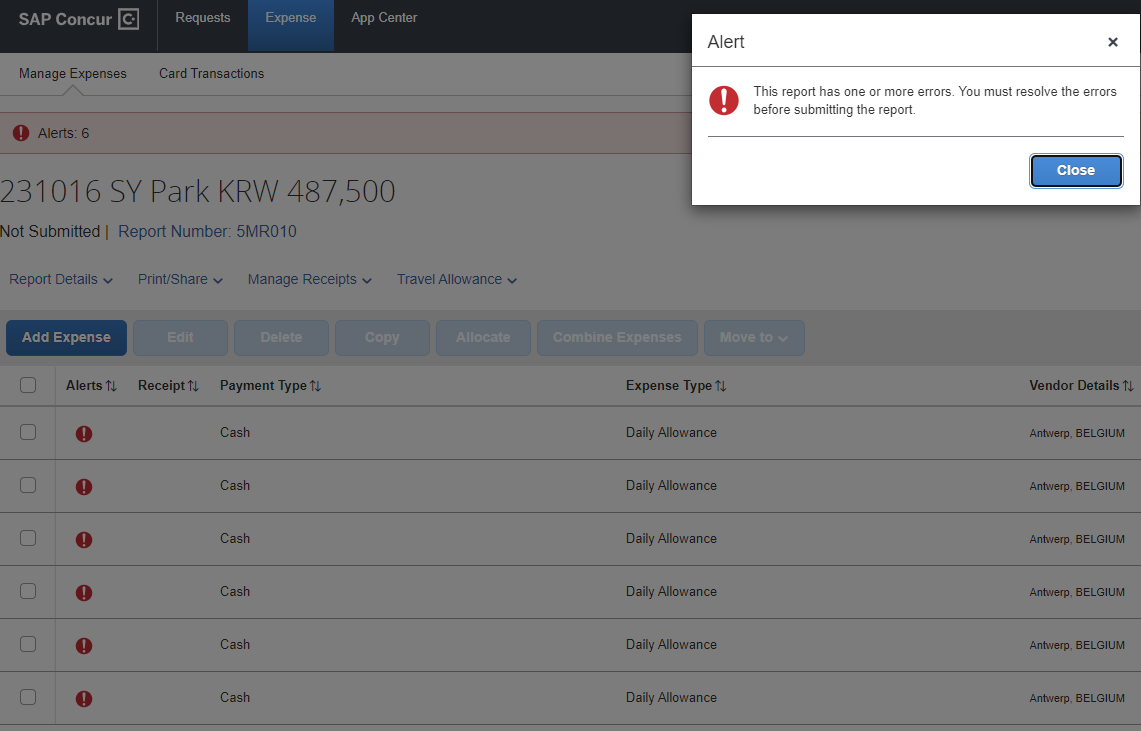Click Daily Allowance in the second row
Image resolution: width=1141 pixels, height=731 pixels.
coord(671,485)
